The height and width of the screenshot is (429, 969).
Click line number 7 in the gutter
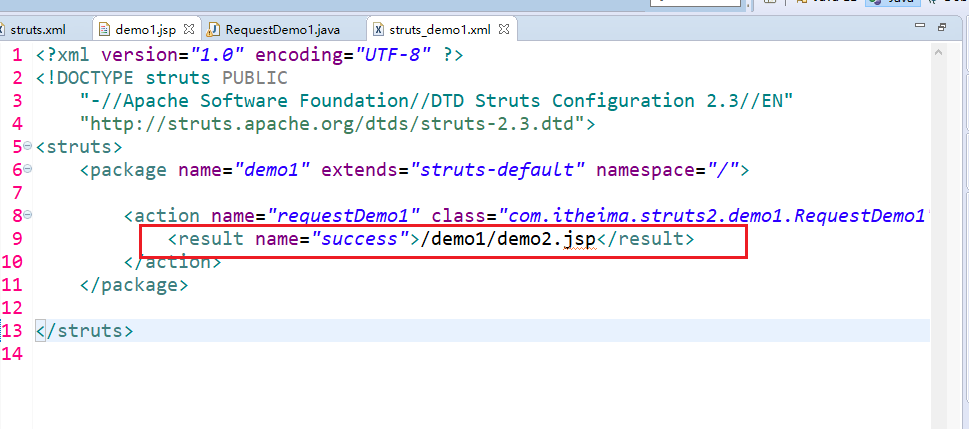coord(17,193)
